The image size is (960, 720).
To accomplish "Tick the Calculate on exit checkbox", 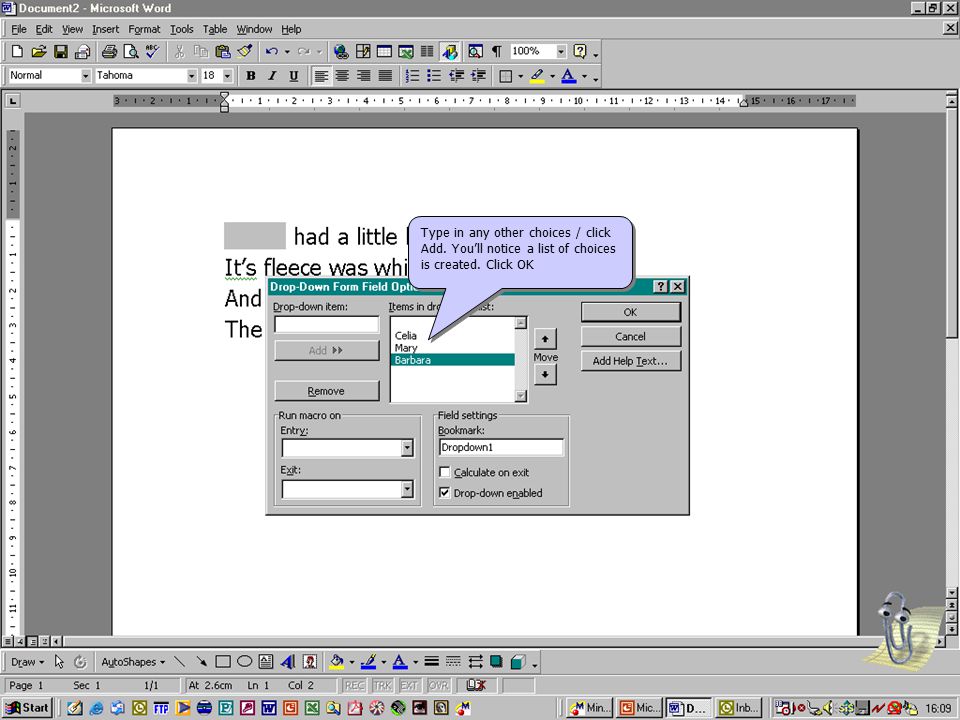I will pyautogui.click(x=445, y=472).
